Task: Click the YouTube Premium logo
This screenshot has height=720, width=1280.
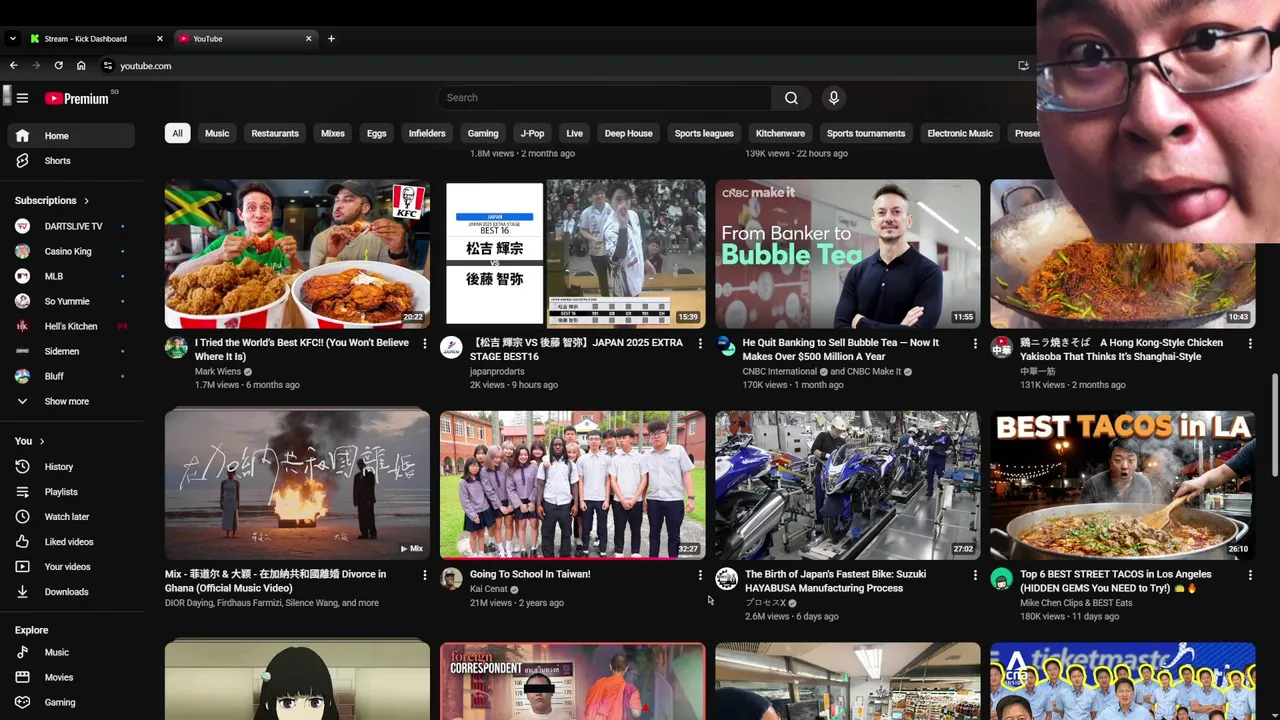Action: (77, 98)
